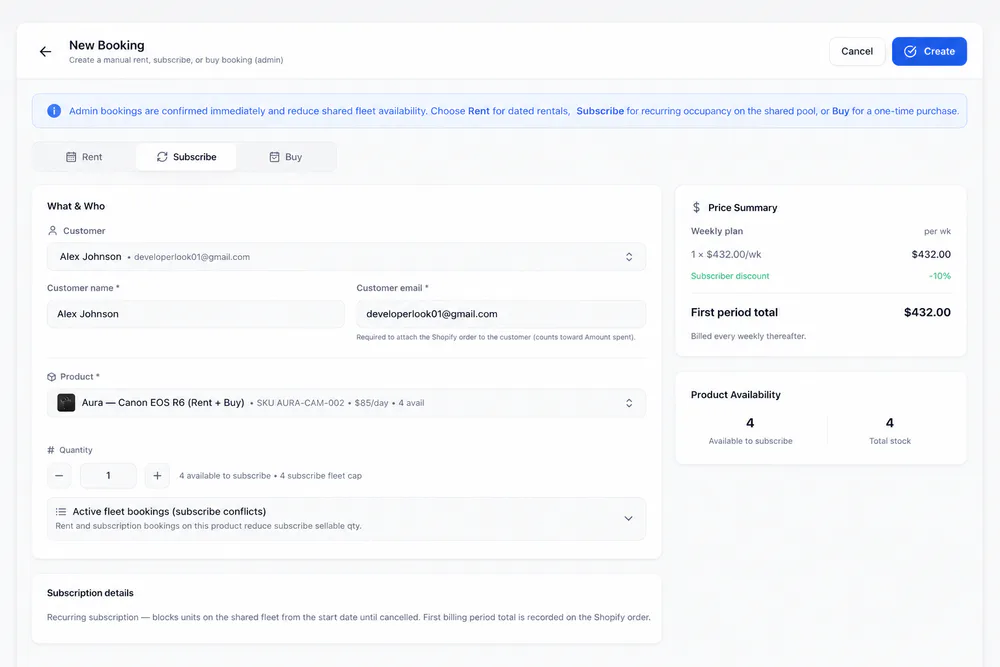The image size is (1000, 667).
Task: Click the list icon beside Active fleet bookings
Action: [61, 511]
